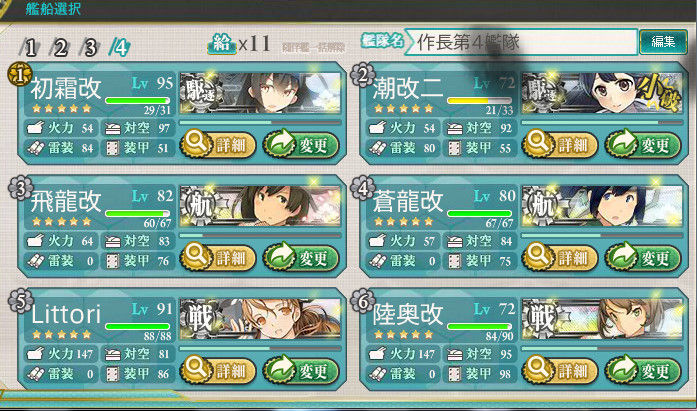Viewport: 697px width, 411px height.
Task: Click the 飛龍改 carrier portrait banner
Action: 260,206
